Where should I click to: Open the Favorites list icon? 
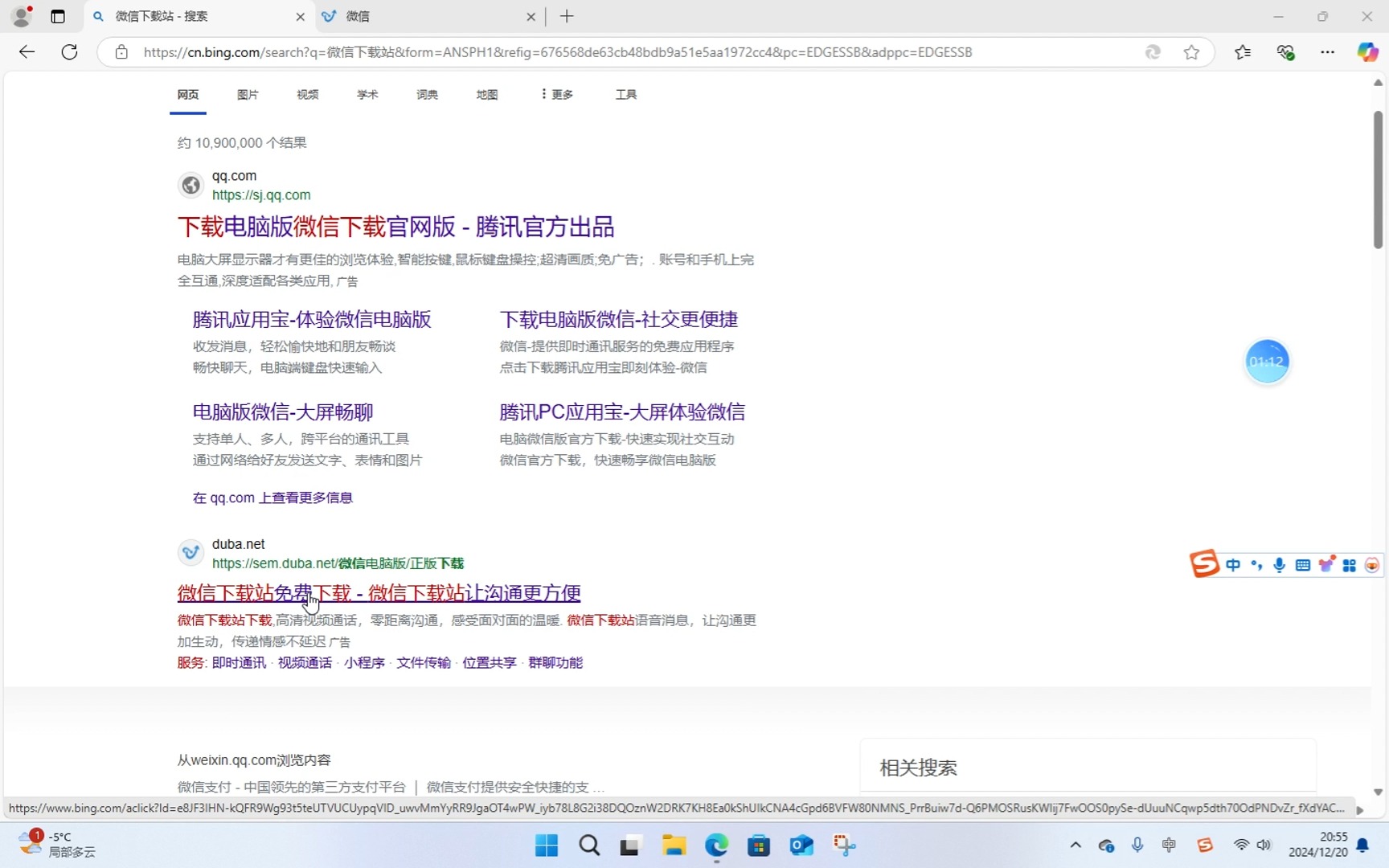1243,52
